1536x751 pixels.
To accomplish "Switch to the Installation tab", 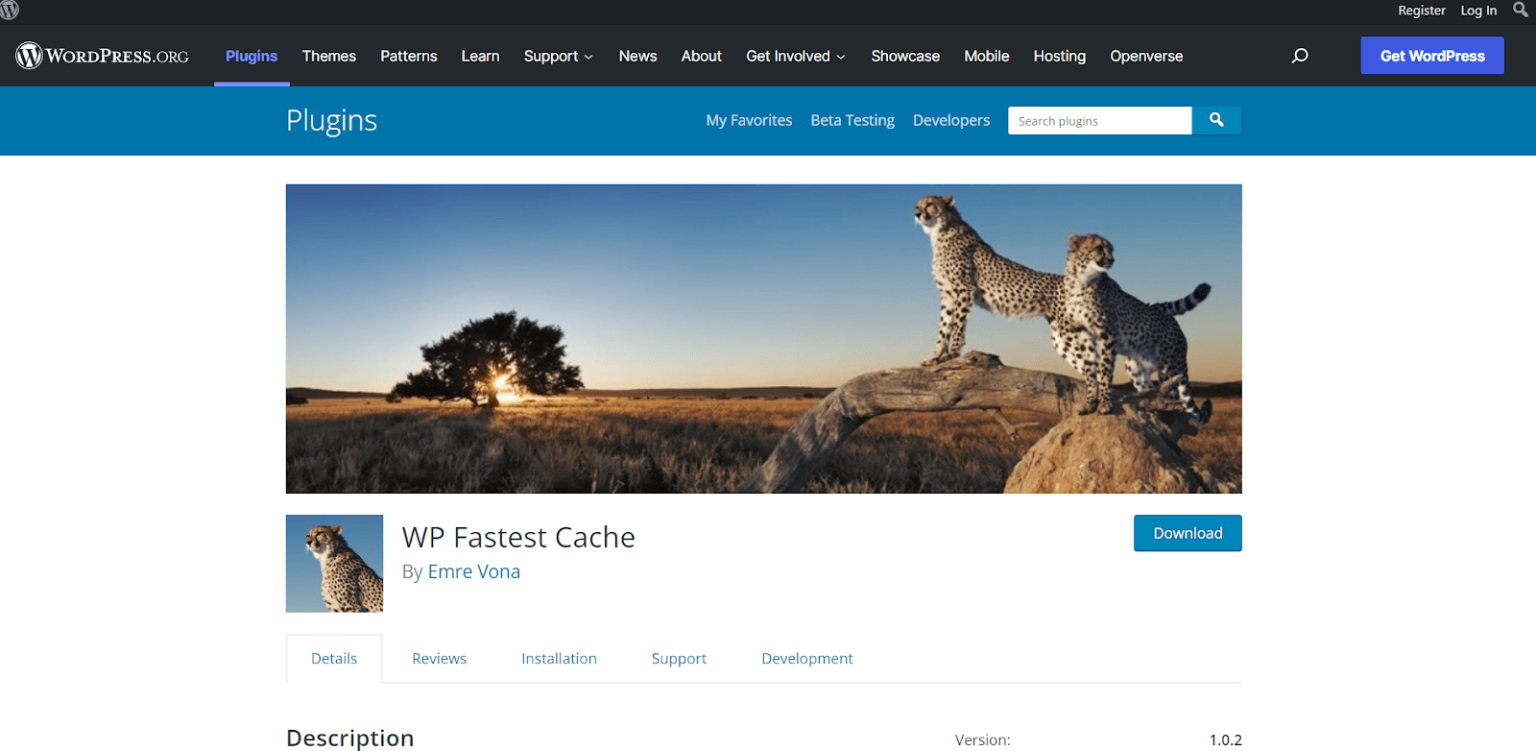I will [x=559, y=658].
